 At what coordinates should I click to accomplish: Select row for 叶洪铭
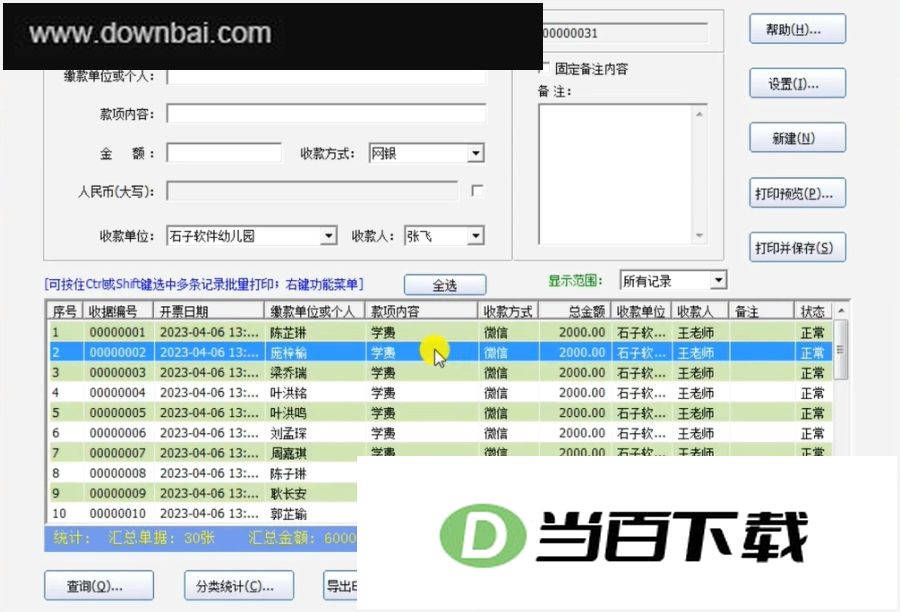tap(440, 393)
